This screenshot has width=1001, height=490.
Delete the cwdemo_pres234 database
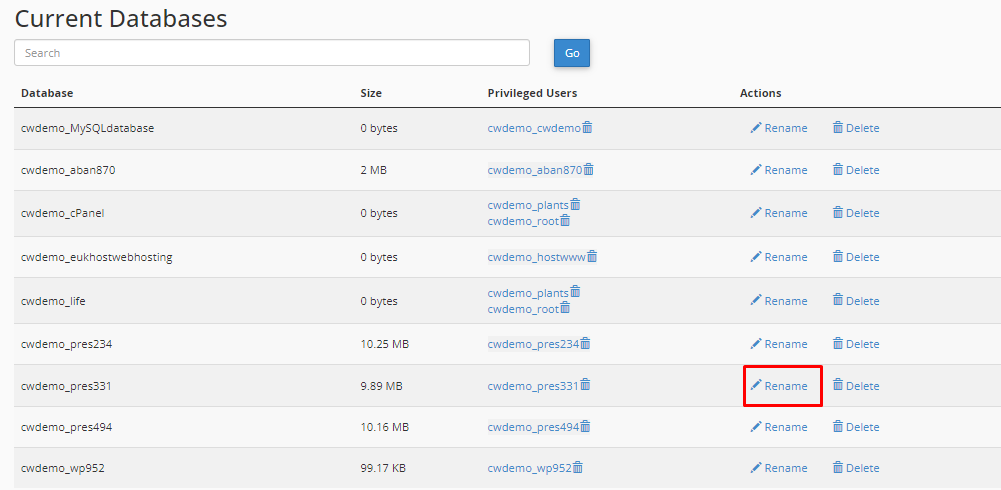856,345
